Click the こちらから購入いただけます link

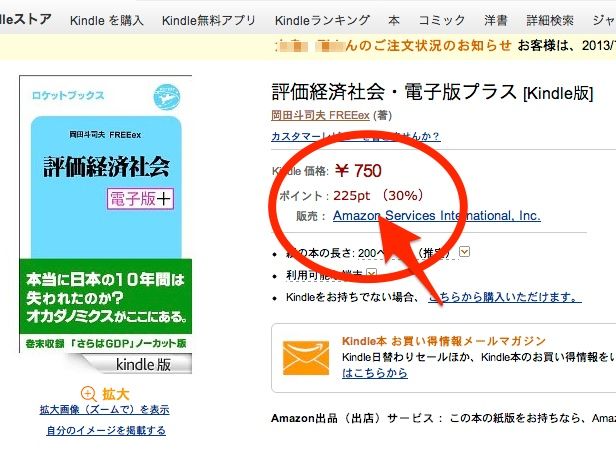[x=505, y=297]
